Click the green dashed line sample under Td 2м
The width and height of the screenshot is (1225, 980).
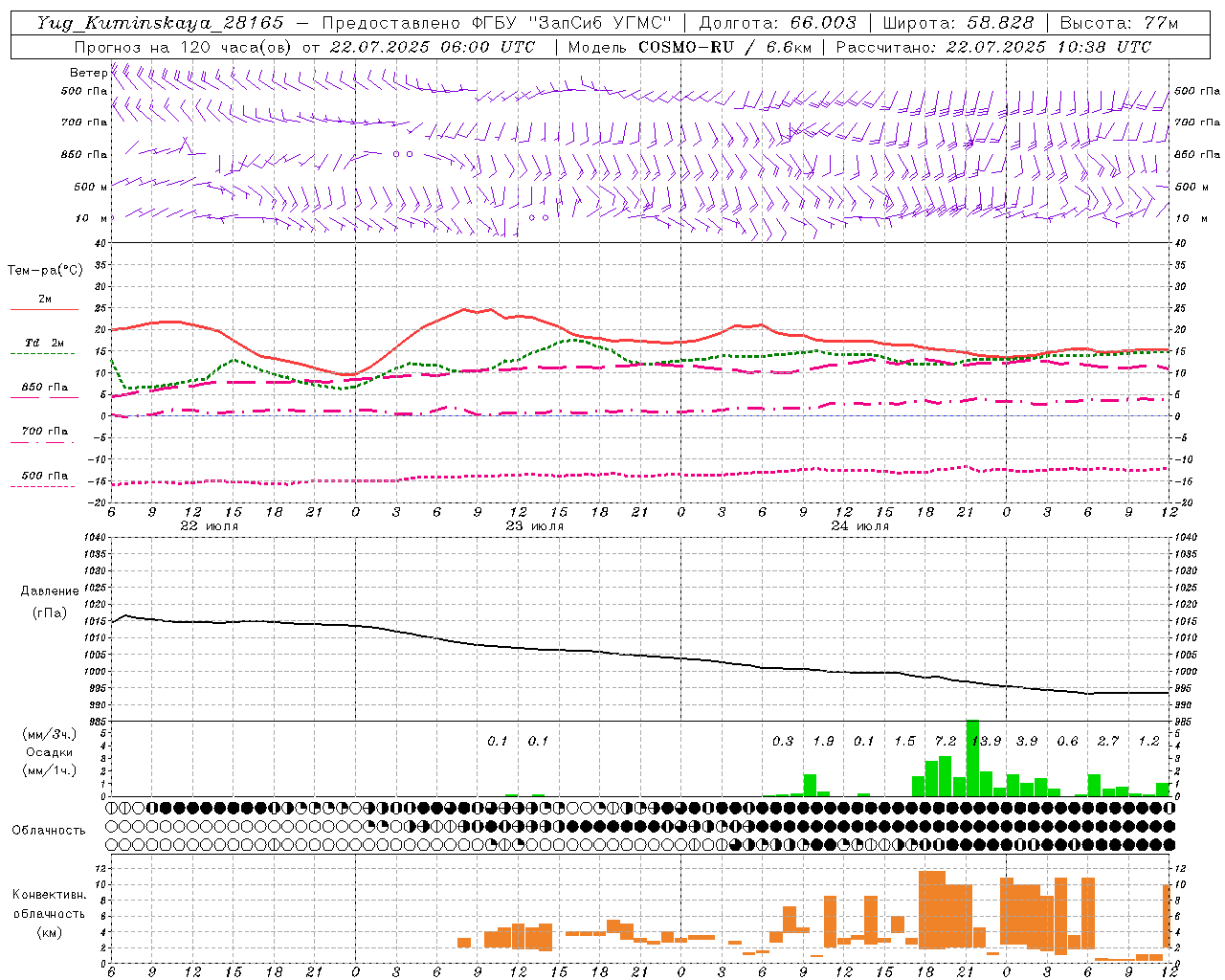[42, 353]
